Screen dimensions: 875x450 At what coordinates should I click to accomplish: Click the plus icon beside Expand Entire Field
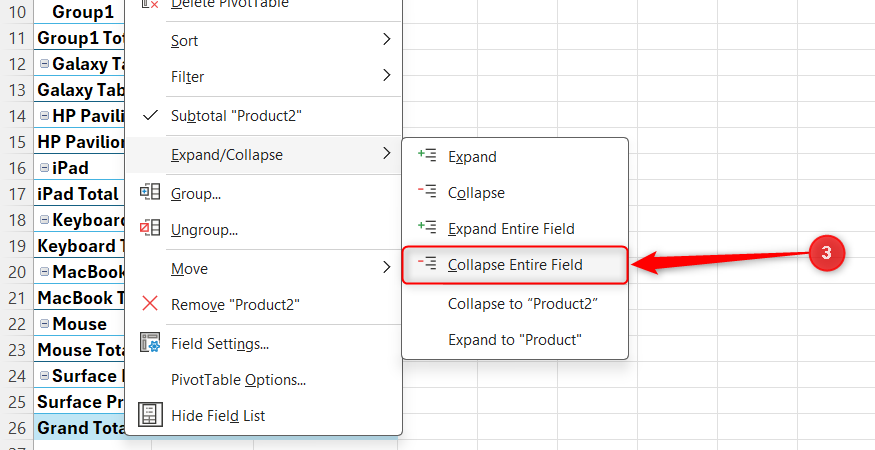(427, 227)
